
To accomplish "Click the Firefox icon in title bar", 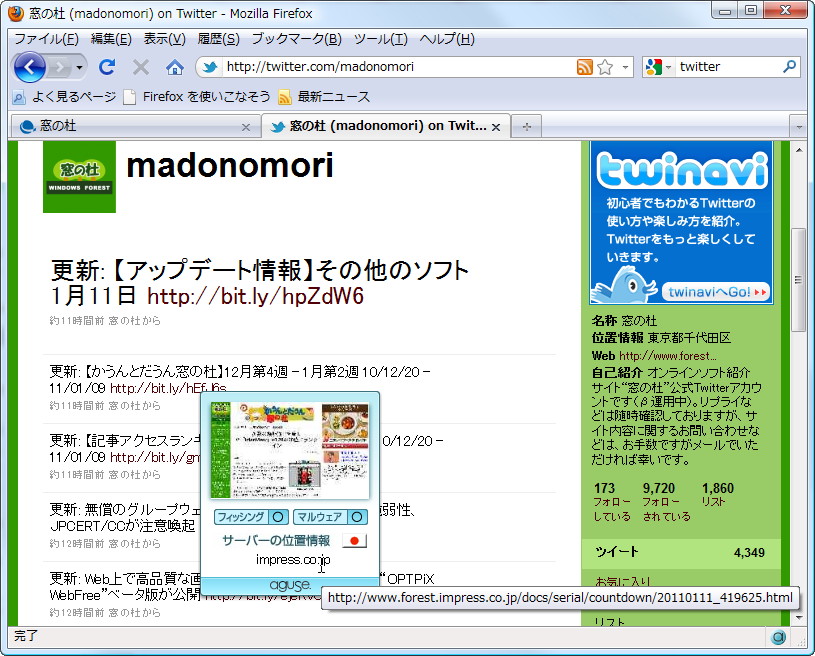I will (16, 13).
